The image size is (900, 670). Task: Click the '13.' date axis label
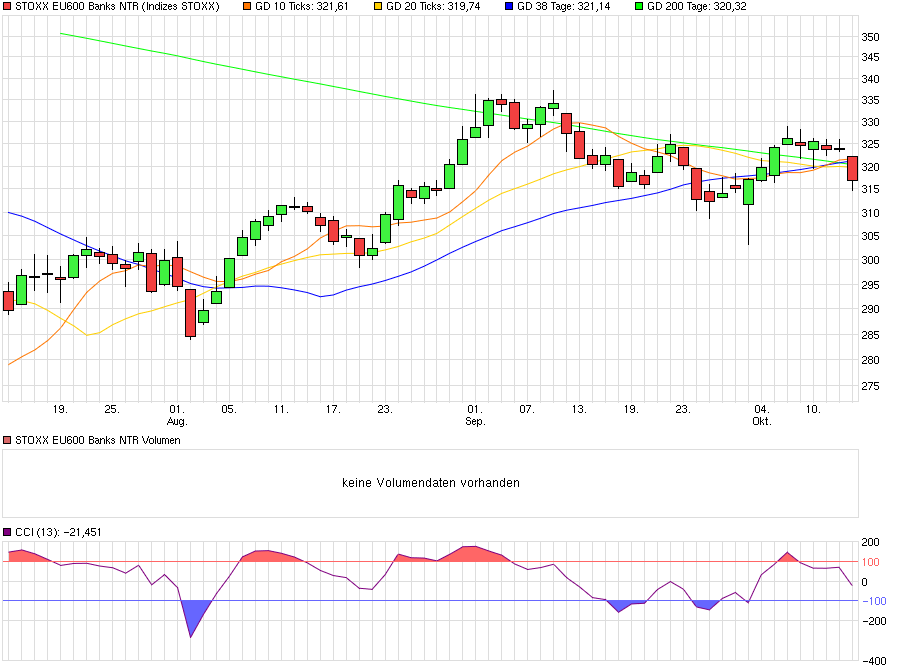tap(579, 409)
